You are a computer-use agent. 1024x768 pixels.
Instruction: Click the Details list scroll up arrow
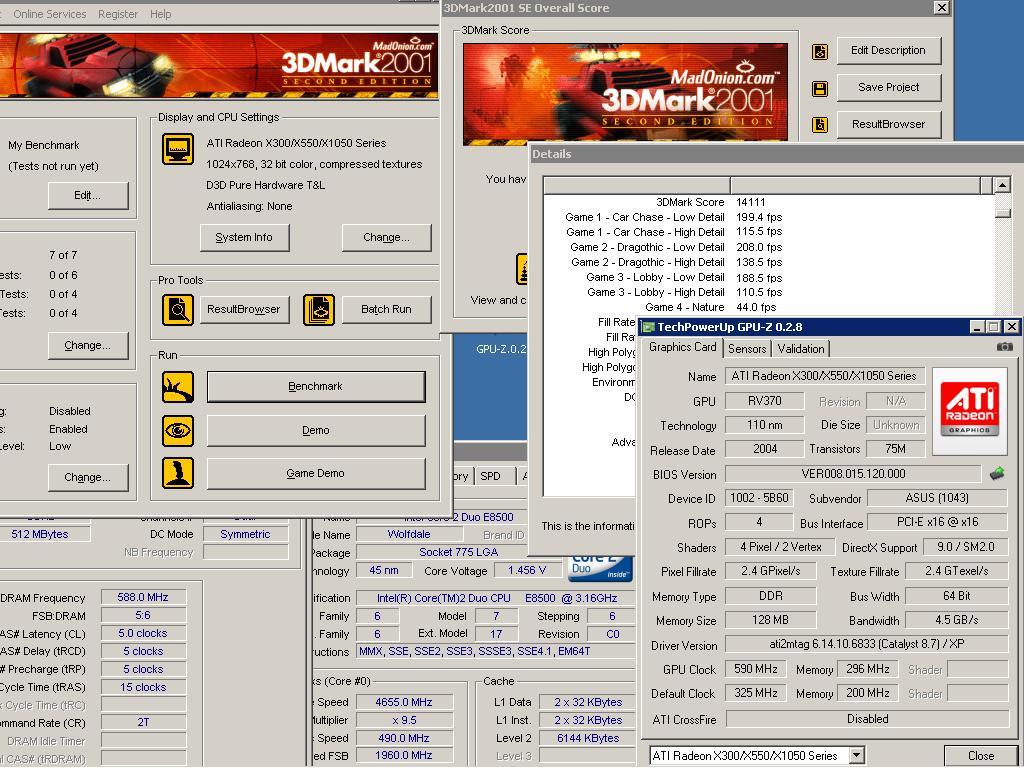click(1002, 185)
